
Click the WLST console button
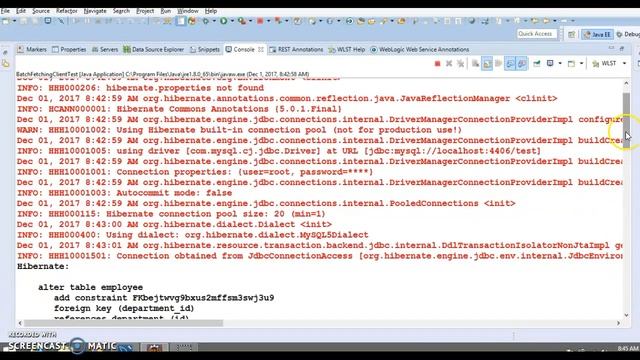604,64
